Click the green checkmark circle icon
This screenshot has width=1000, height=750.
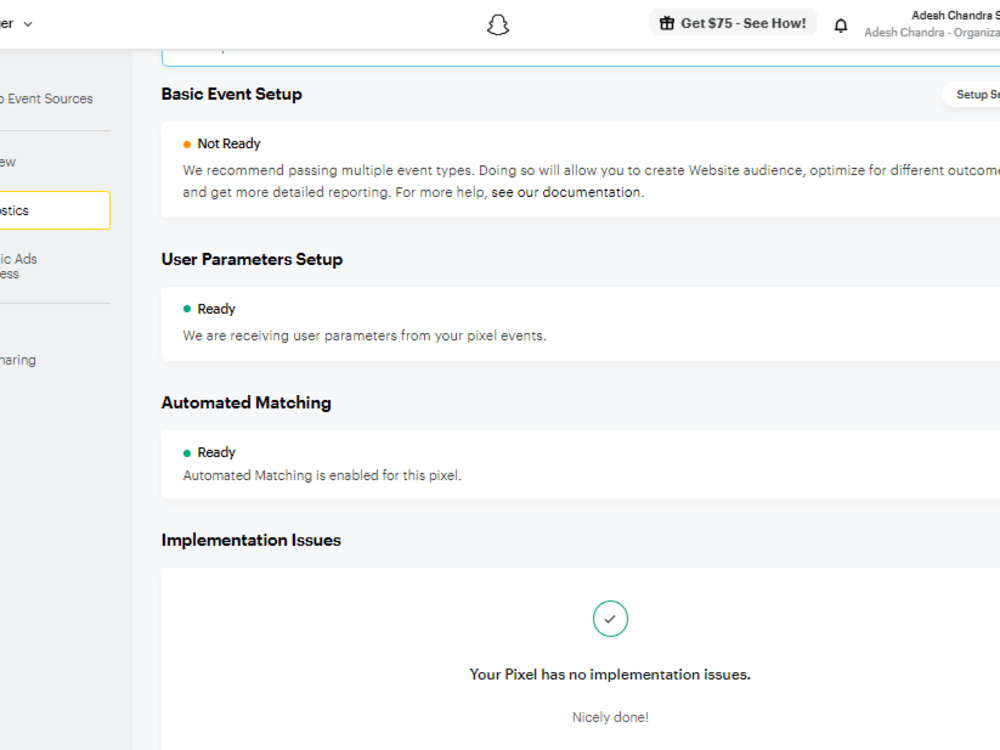coord(610,619)
